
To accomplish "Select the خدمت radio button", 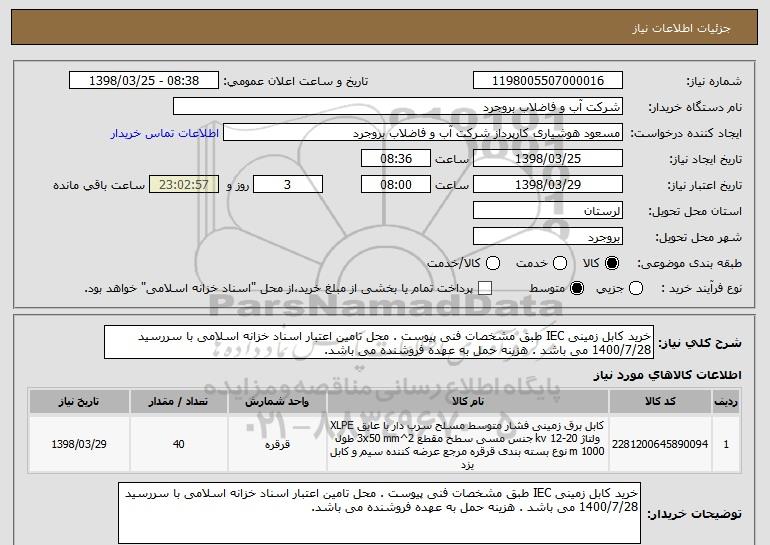I will tap(560, 263).
